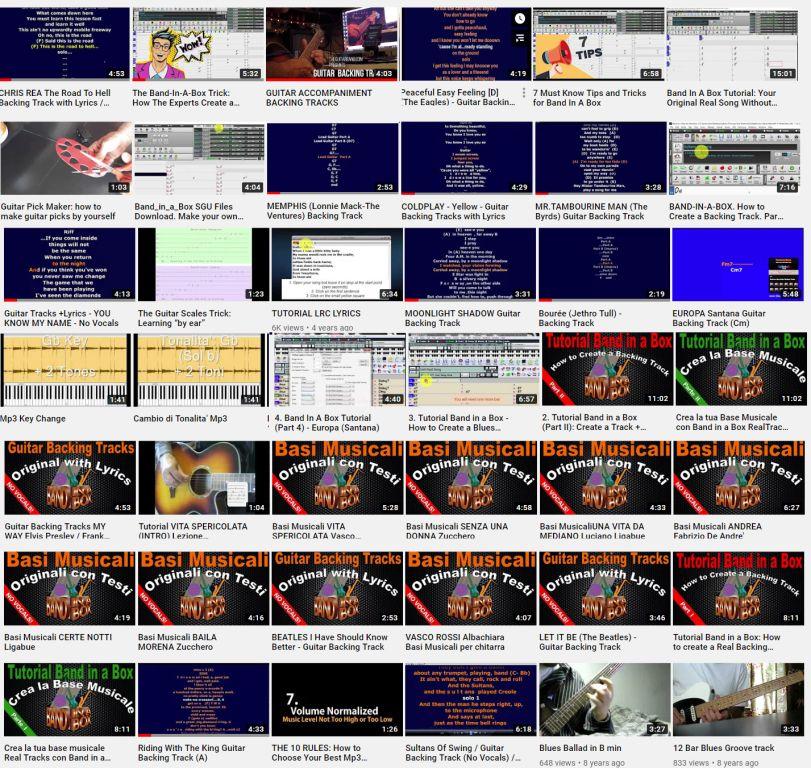The width and height of the screenshot is (811, 768).
Task: Play the MR.TAMBOURINE MAN 3:28 thumbnail
Action: [x=600, y=158]
